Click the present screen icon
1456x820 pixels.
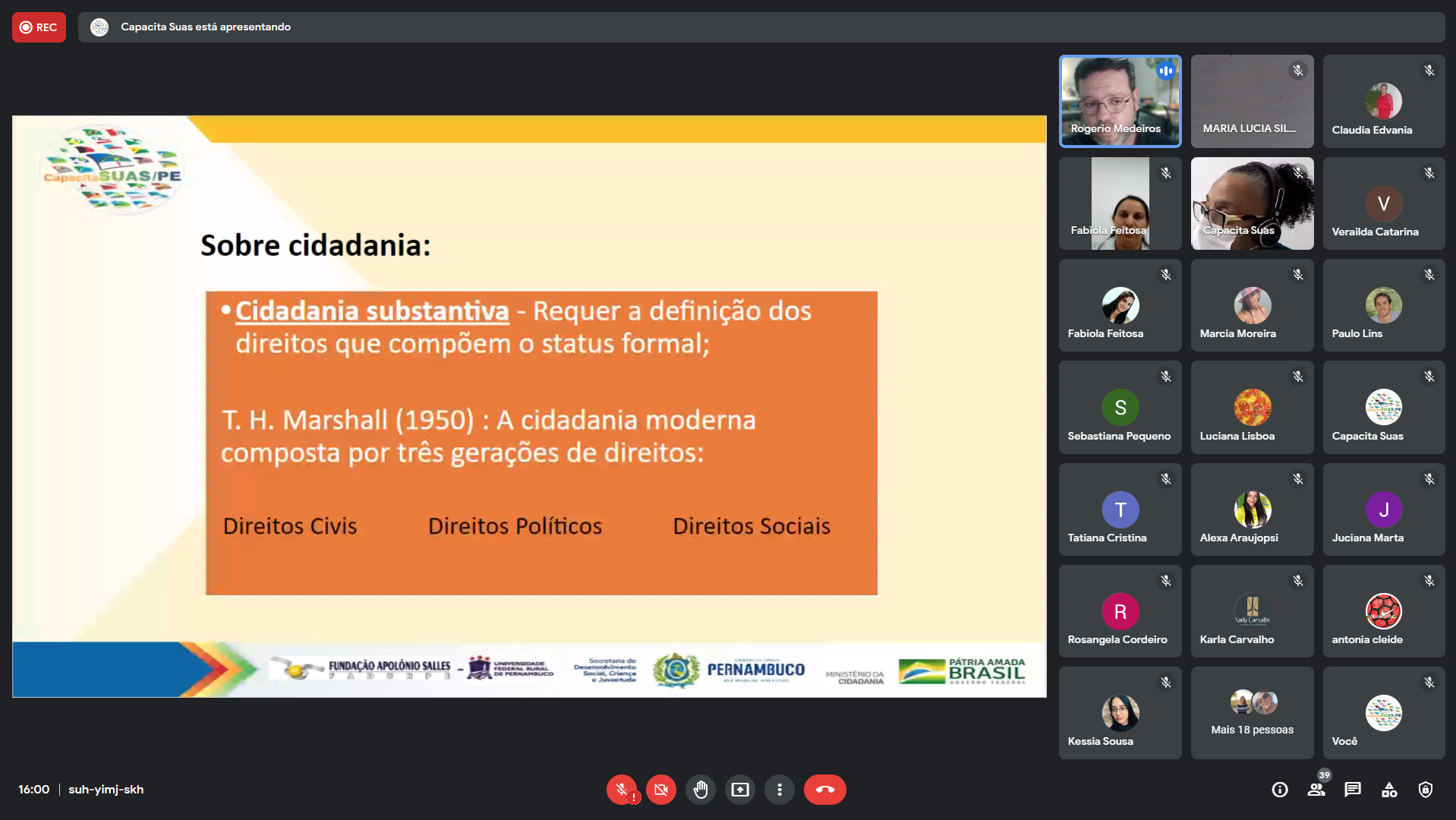pyautogui.click(x=739, y=790)
